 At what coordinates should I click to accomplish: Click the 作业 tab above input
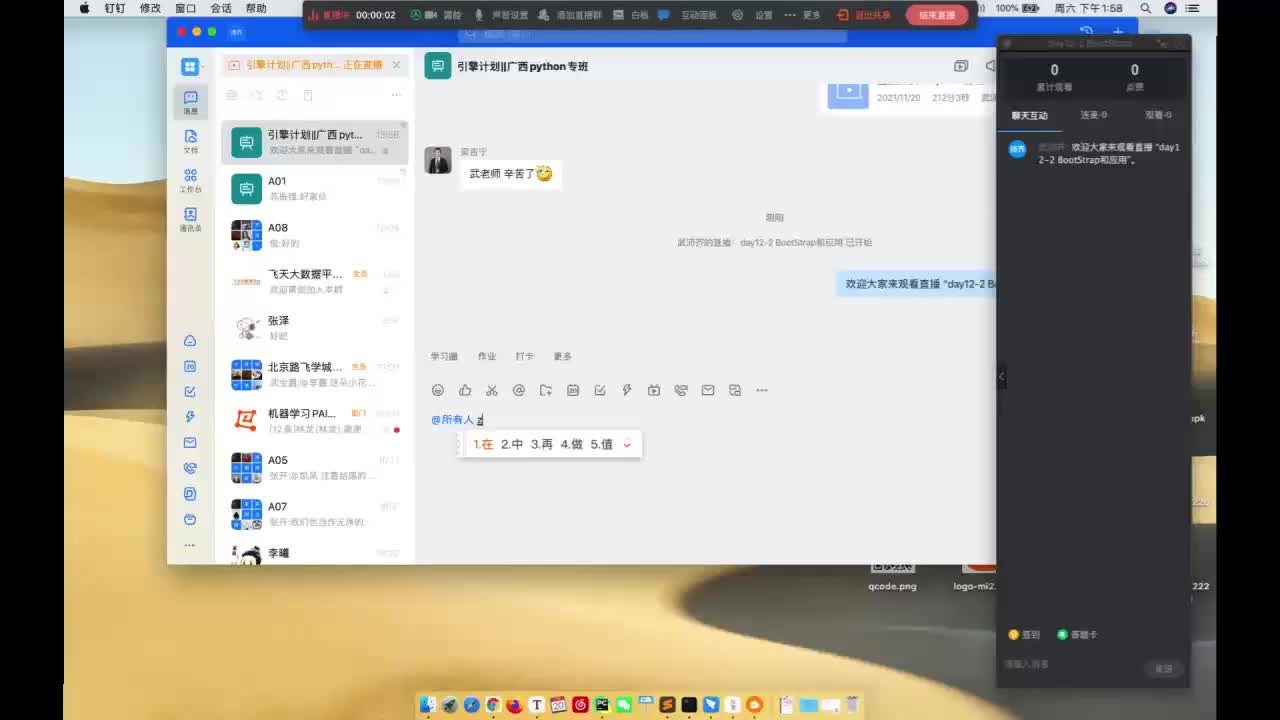coord(487,357)
